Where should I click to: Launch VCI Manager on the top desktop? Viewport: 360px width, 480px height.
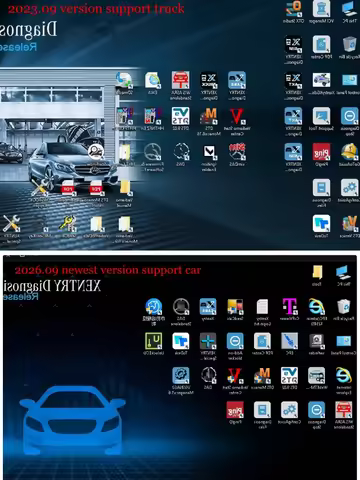pyautogui.click(x=321, y=9)
